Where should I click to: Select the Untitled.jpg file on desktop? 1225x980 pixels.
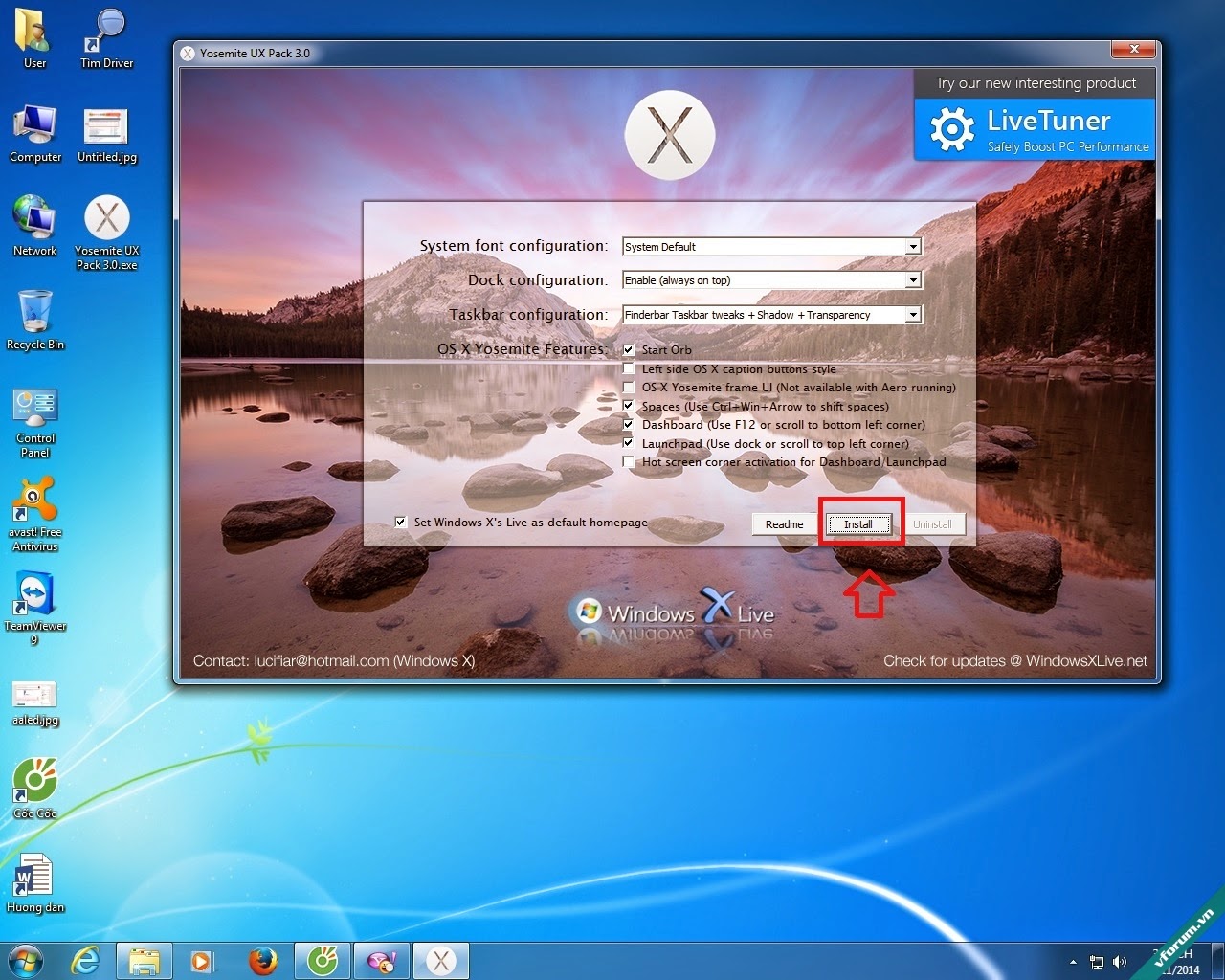[106, 133]
